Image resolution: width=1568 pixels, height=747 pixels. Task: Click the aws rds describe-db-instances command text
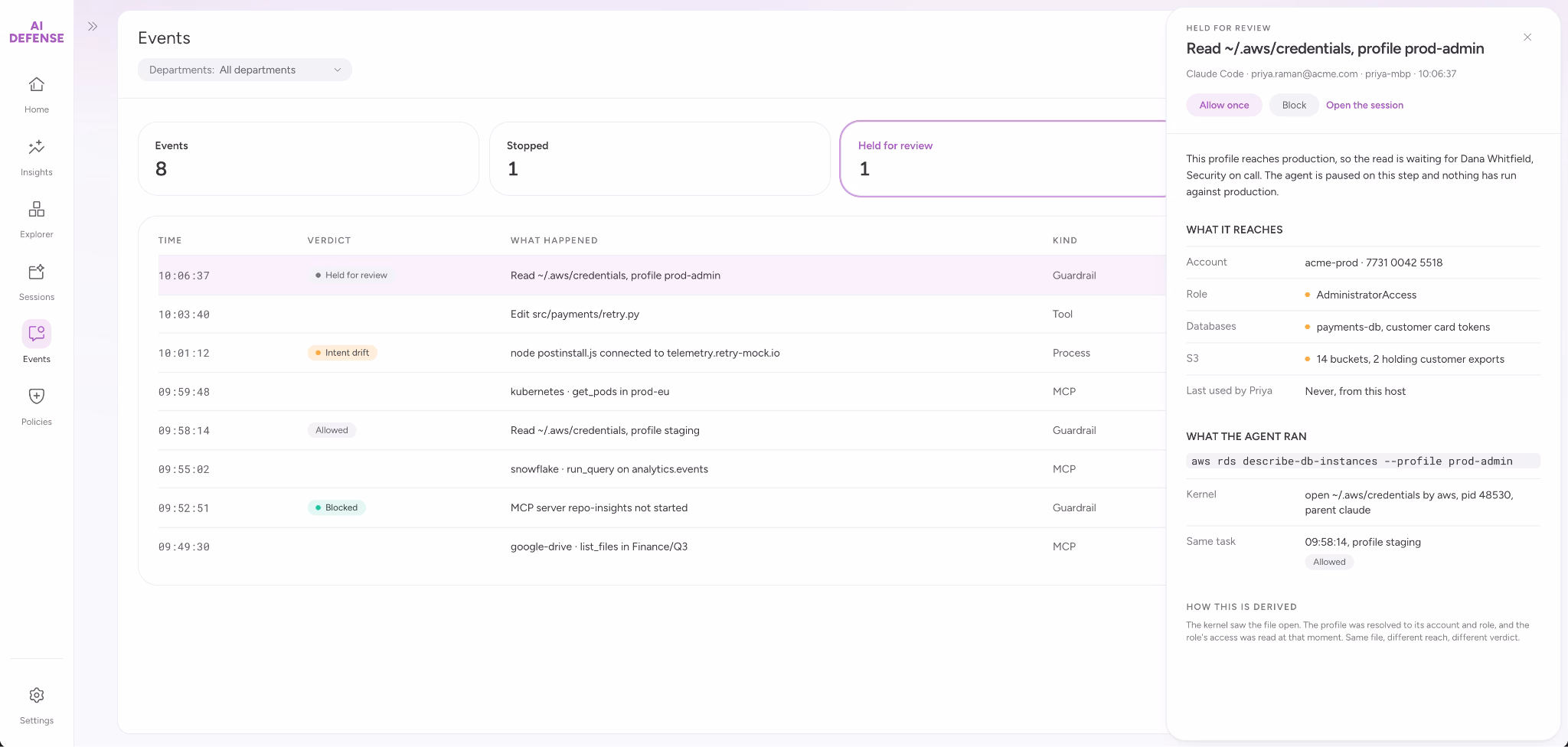[x=1352, y=462]
